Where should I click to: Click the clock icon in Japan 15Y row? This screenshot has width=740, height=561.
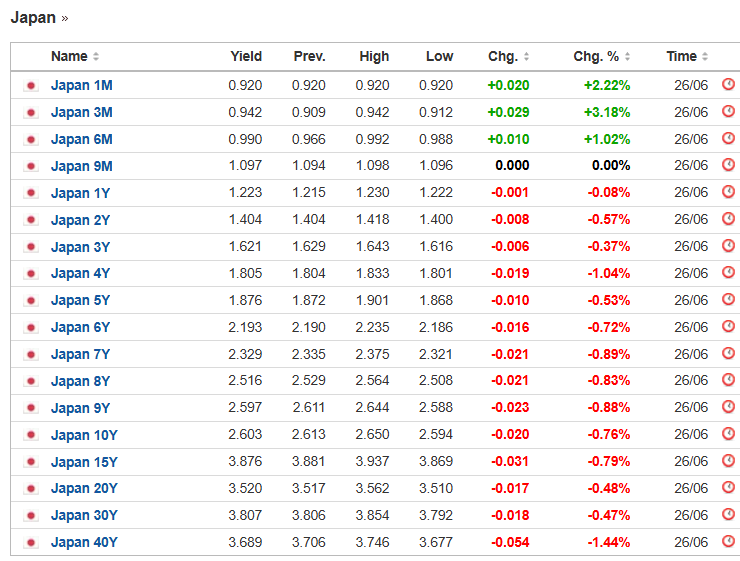(728, 461)
